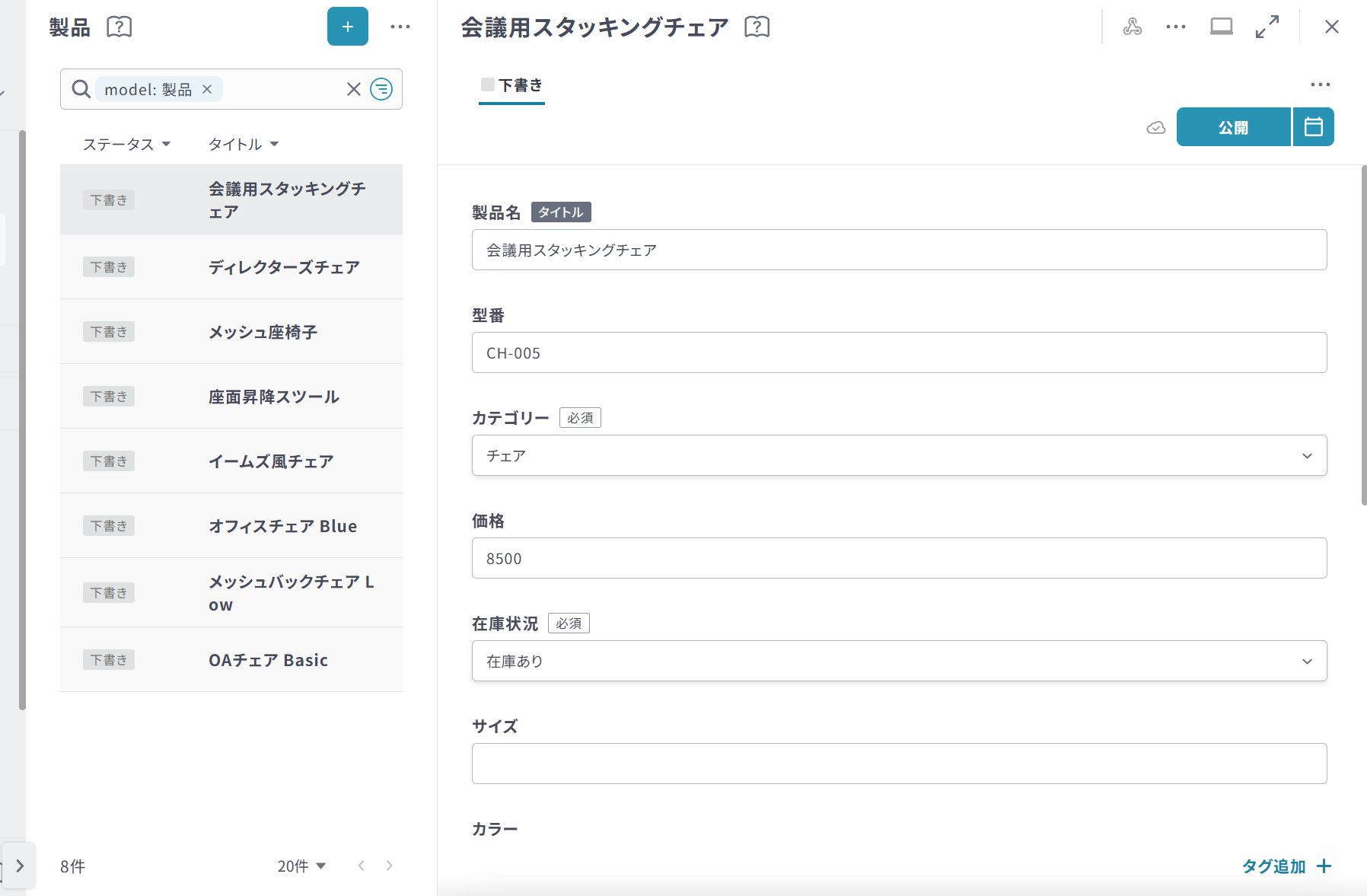
Task: Open the カテゴリー dropdown
Action: point(899,455)
